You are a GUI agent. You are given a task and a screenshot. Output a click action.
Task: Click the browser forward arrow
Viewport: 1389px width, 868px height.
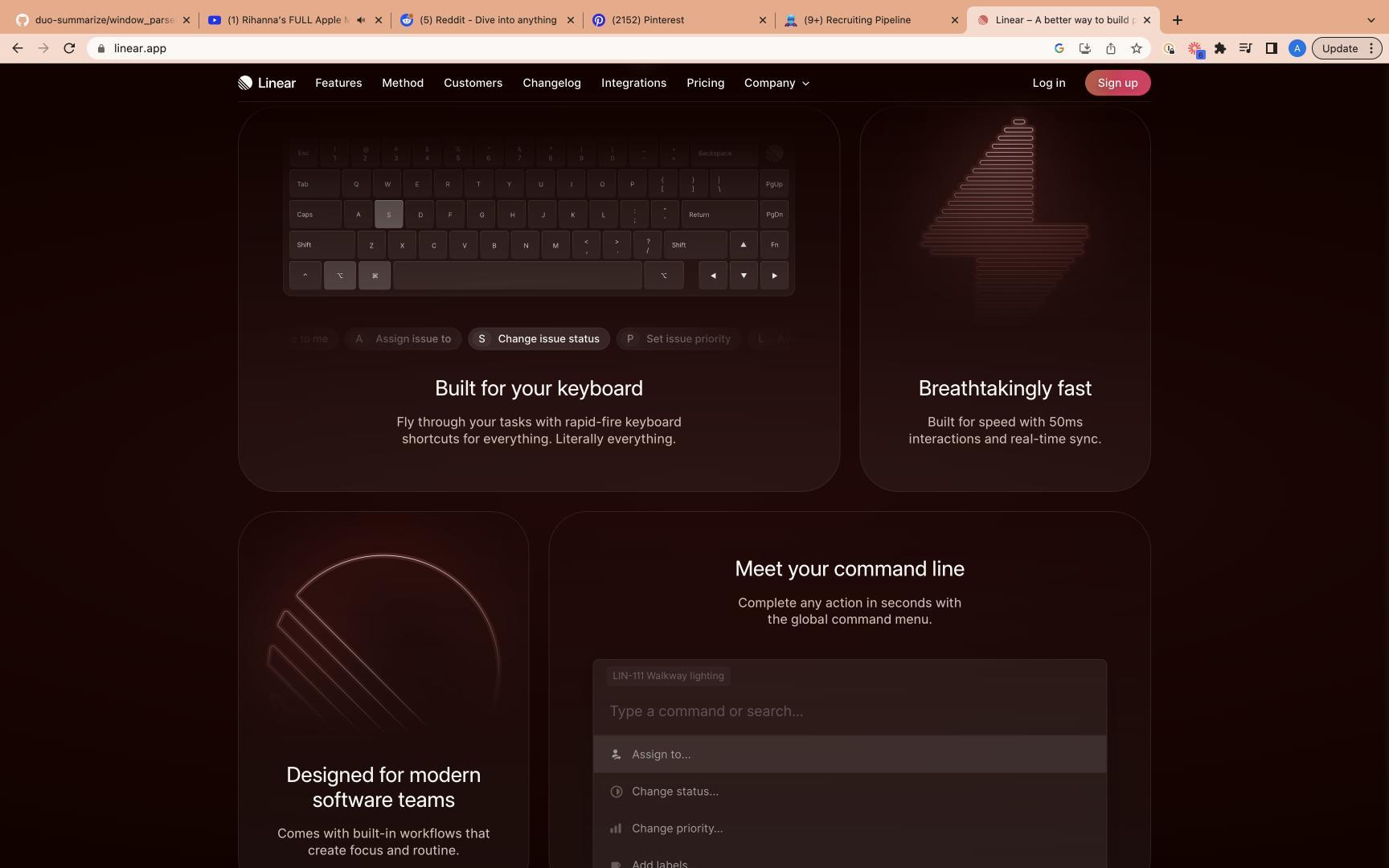(x=43, y=48)
